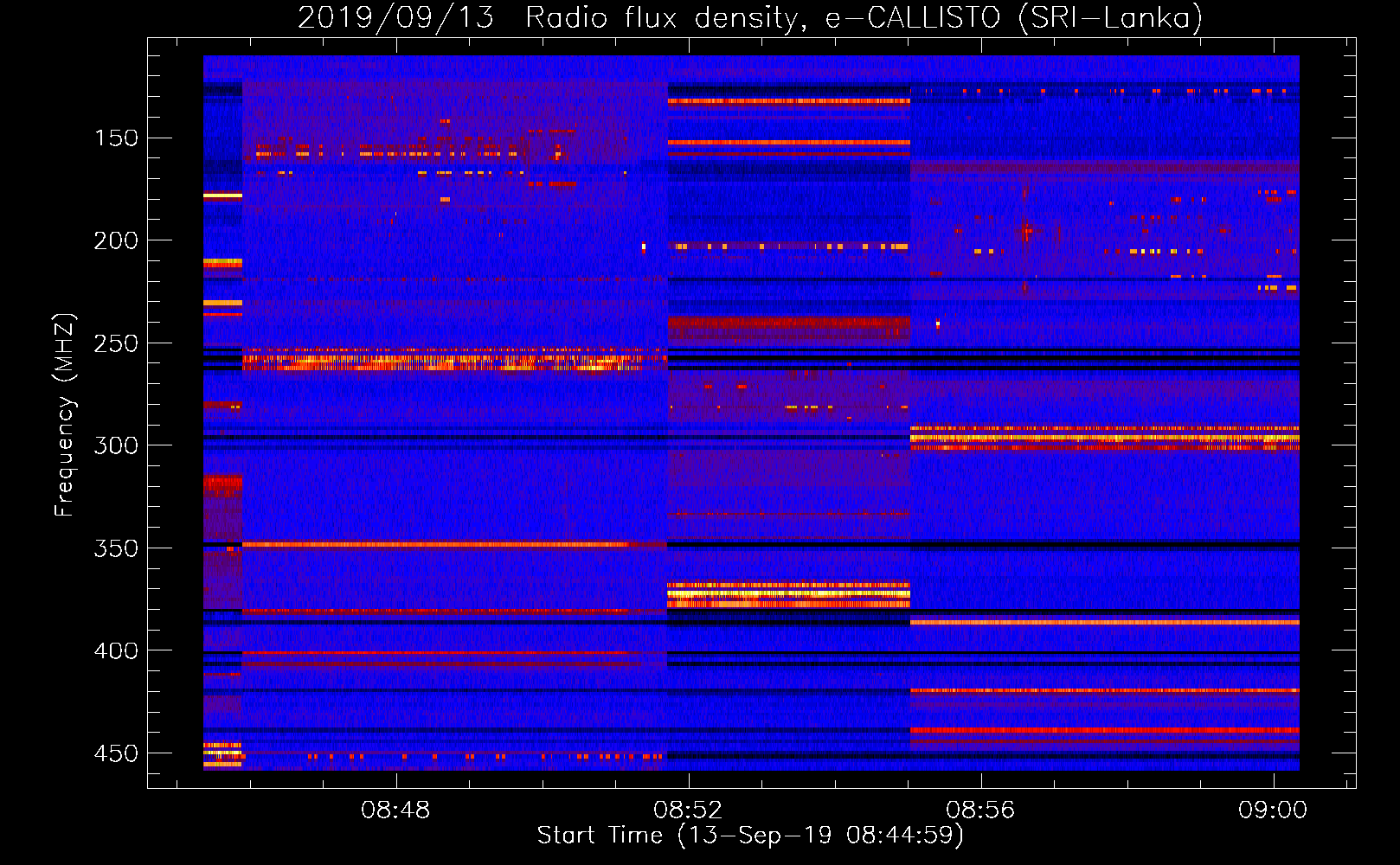The width and height of the screenshot is (1400, 865).
Task: Click the 400 frequency tick label
Action: point(116,650)
